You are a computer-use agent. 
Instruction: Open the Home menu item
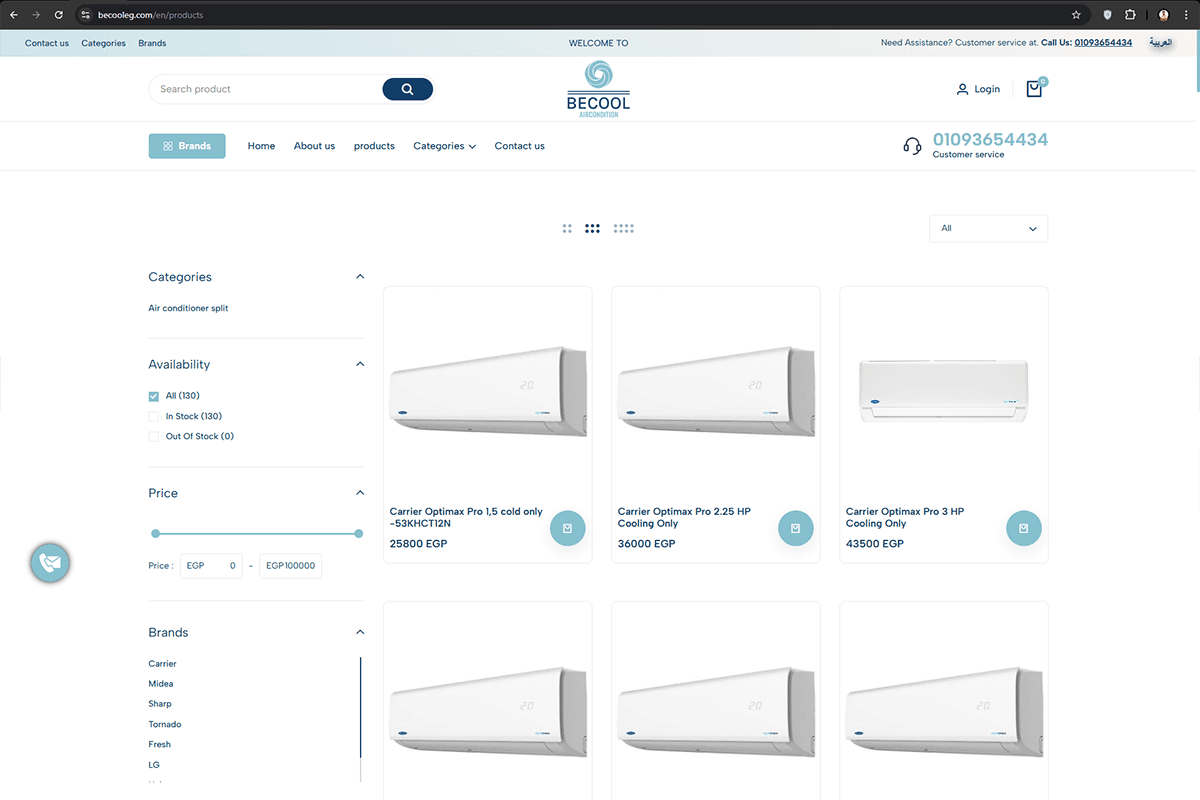[261, 146]
